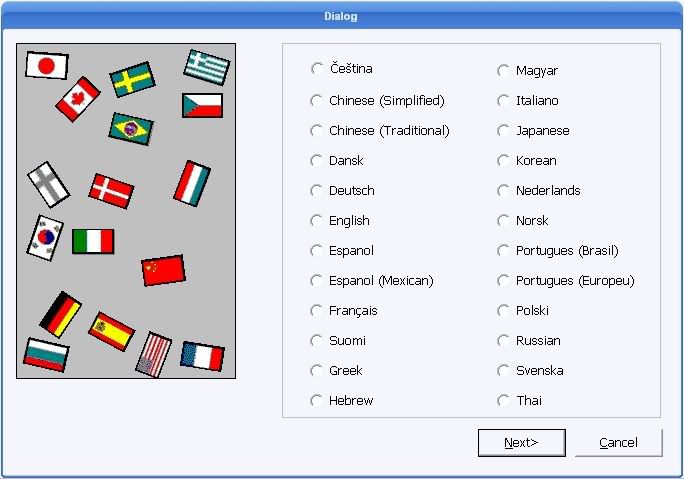Pick Italiano as the language
The width and height of the screenshot is (684, 479).
pyautogui.click(x=503, y=101)
